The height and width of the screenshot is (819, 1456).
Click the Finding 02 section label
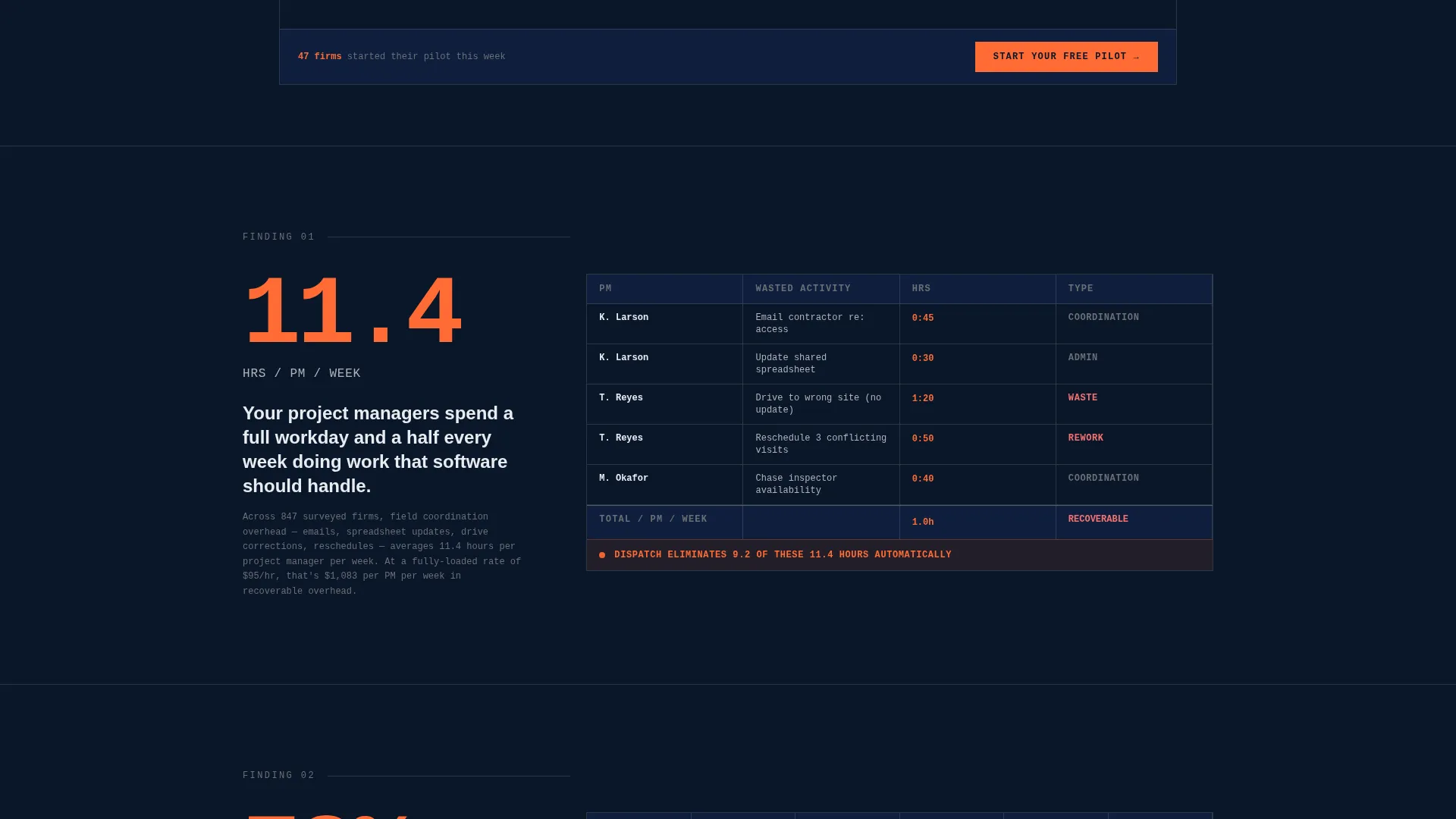coord(278,776)
